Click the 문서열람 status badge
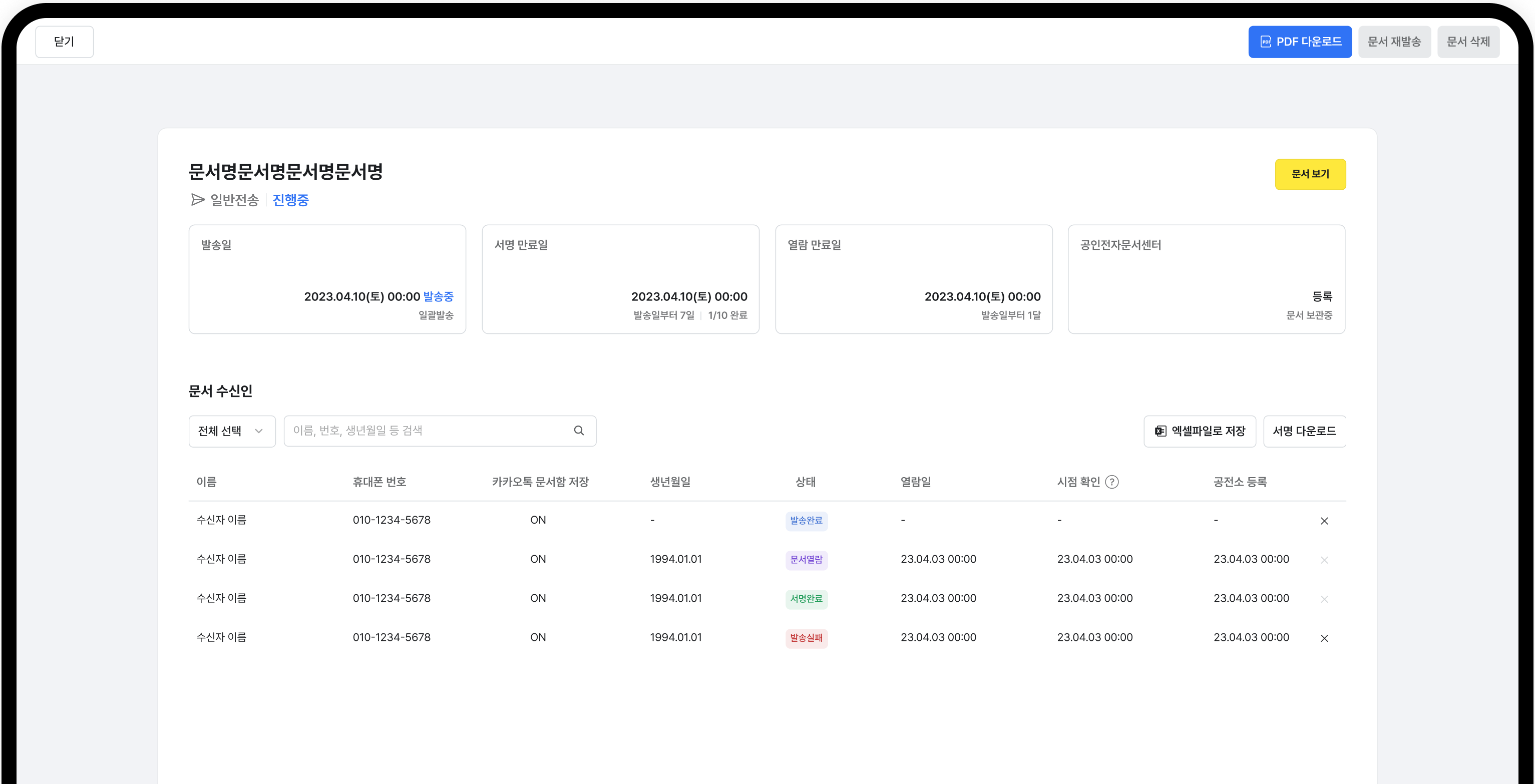 pos(806,560)
